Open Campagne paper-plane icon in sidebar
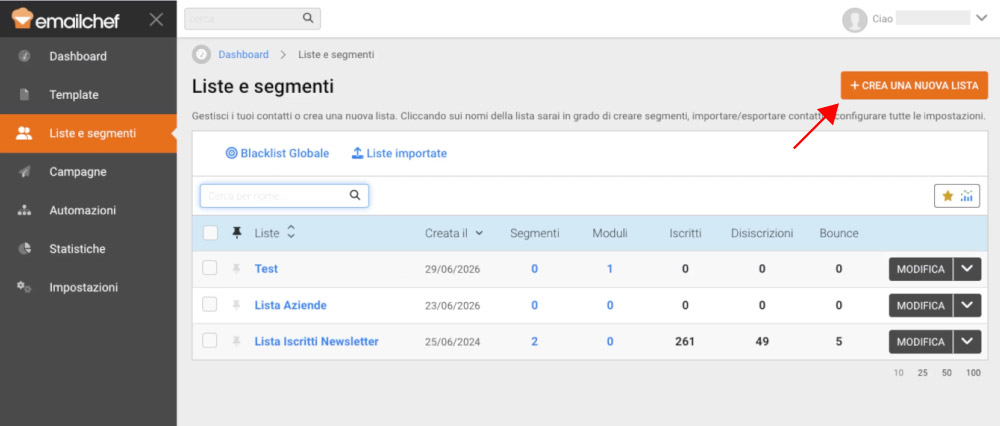Viewport: 1000px width, 426px height. (x=24, y=172)
